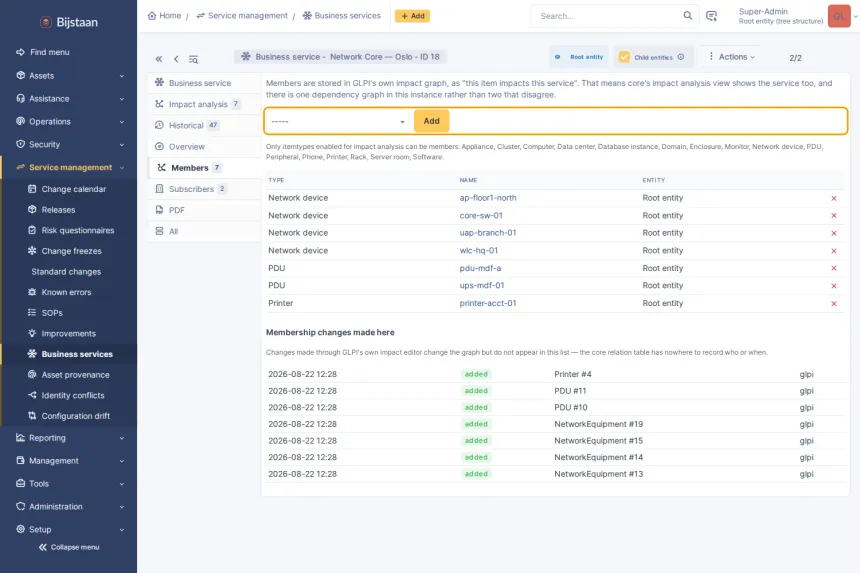Toggle Root entity view button
The width and height of the screenshot is (860, 573).
pos(579,57)
